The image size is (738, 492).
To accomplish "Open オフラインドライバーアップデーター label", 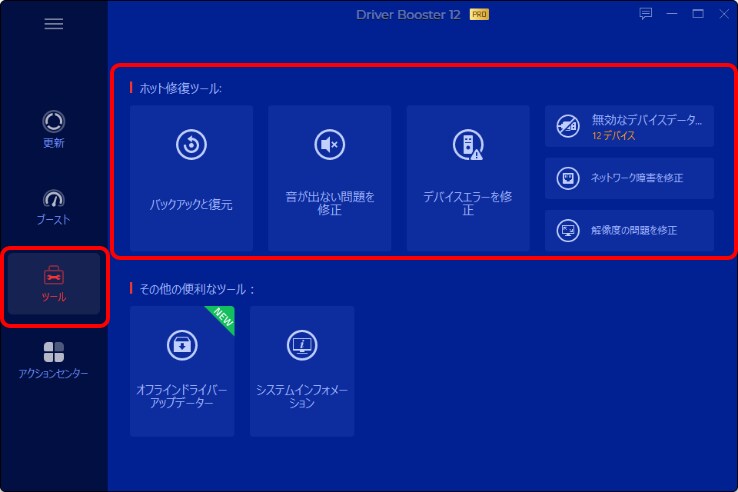I will click(182, 396).
